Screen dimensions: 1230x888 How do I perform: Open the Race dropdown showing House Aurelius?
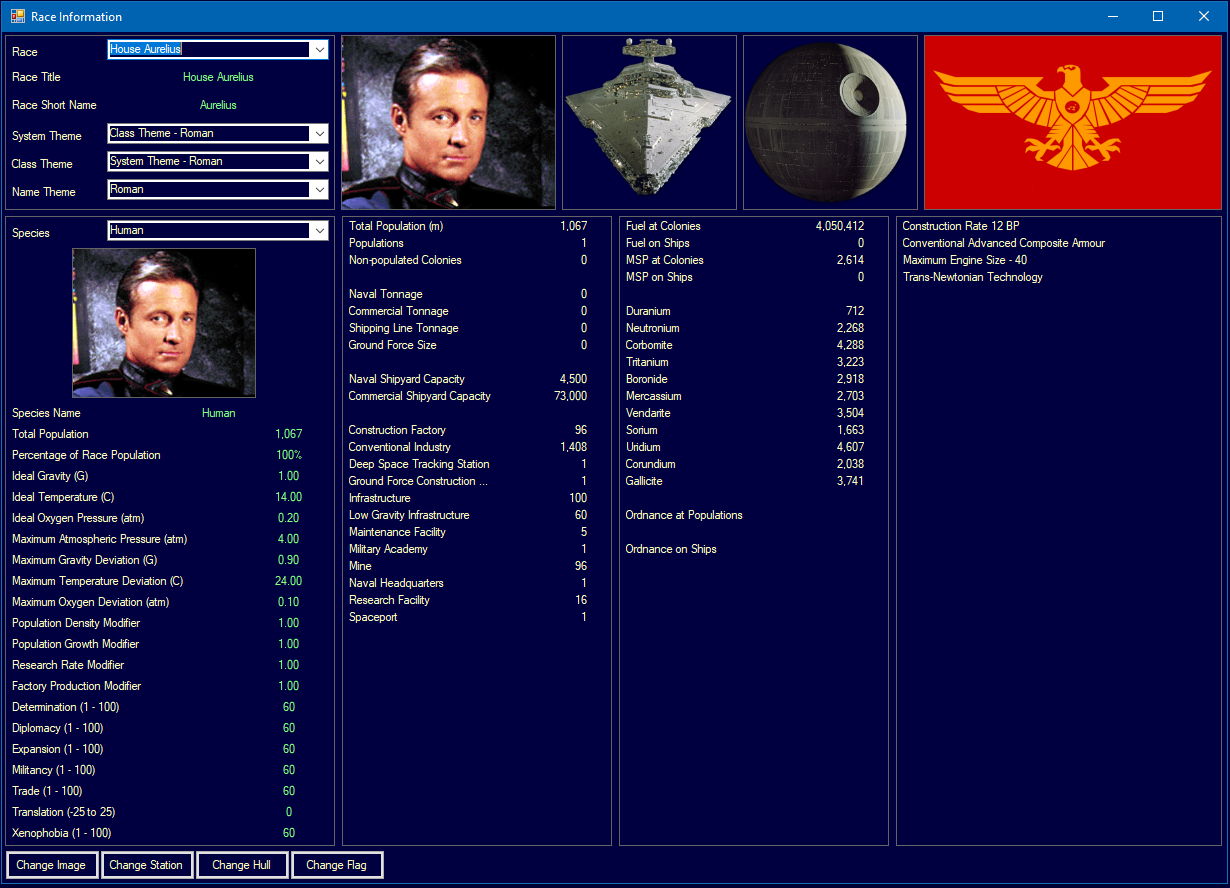218,49
